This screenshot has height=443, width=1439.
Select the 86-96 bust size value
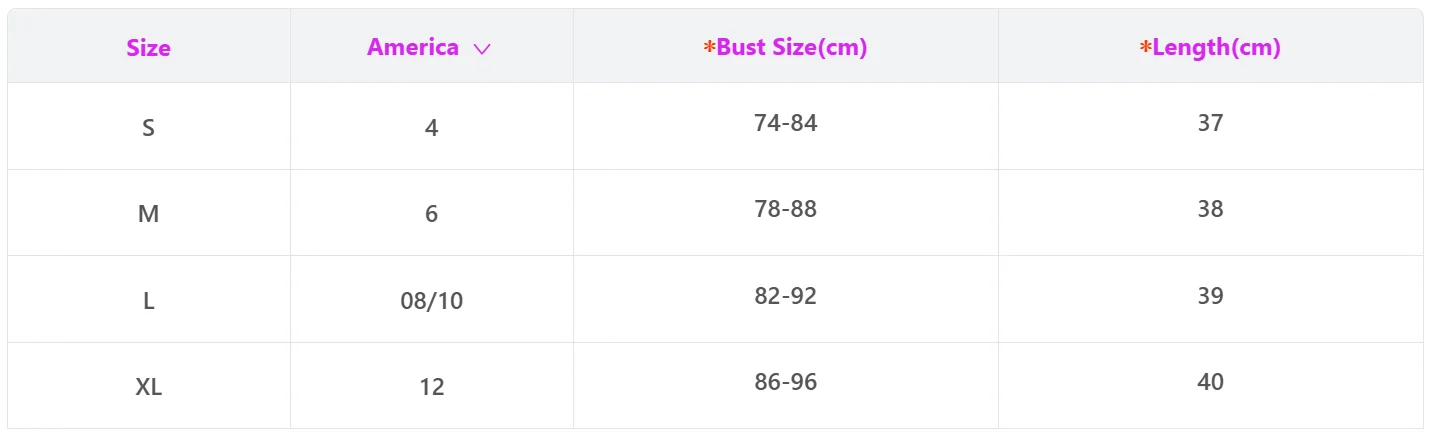click(786, 382)
